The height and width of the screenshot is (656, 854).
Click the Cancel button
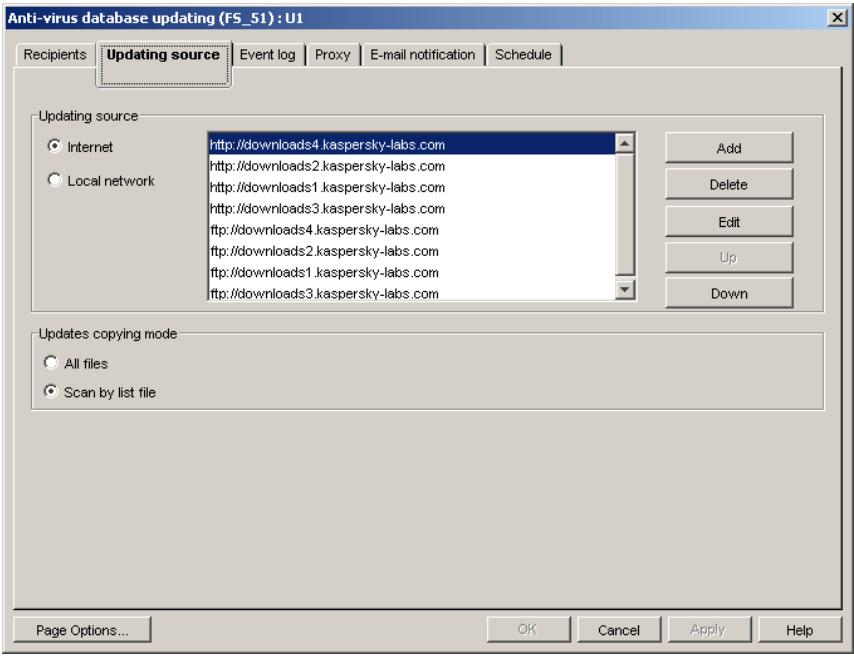pos(619,630)
